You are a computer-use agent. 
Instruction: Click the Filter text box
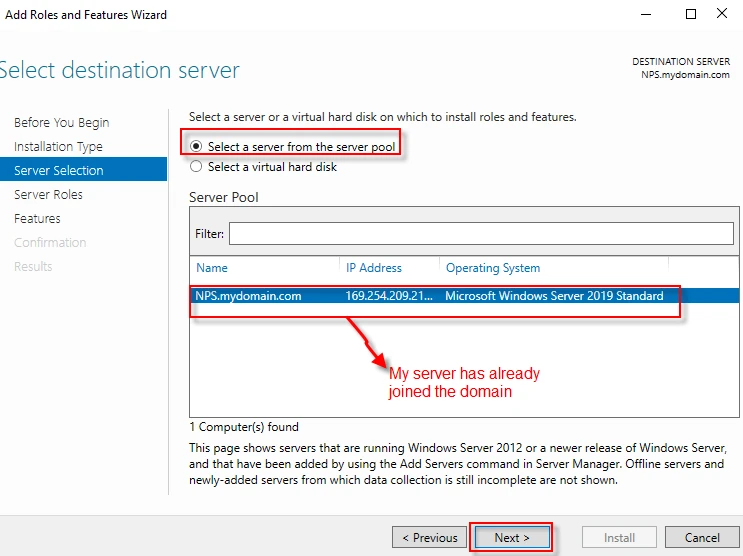(480, 233)
